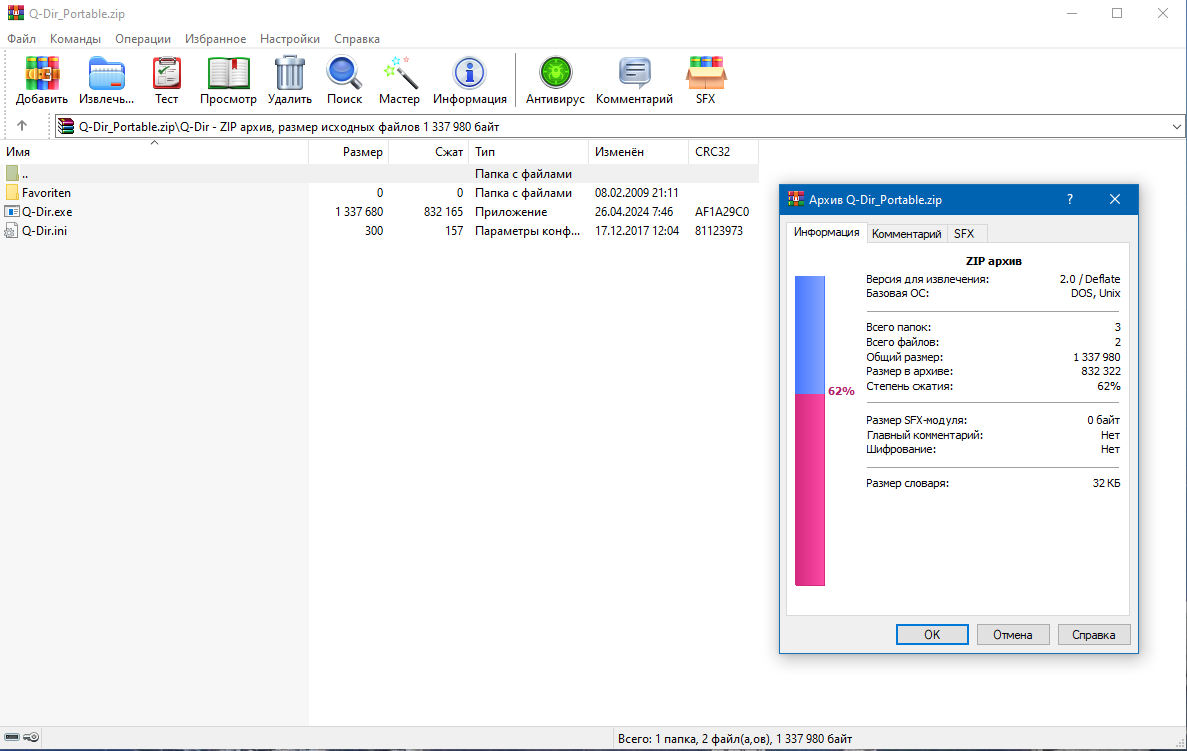Click the key password icon in status bar

(31, 737)
